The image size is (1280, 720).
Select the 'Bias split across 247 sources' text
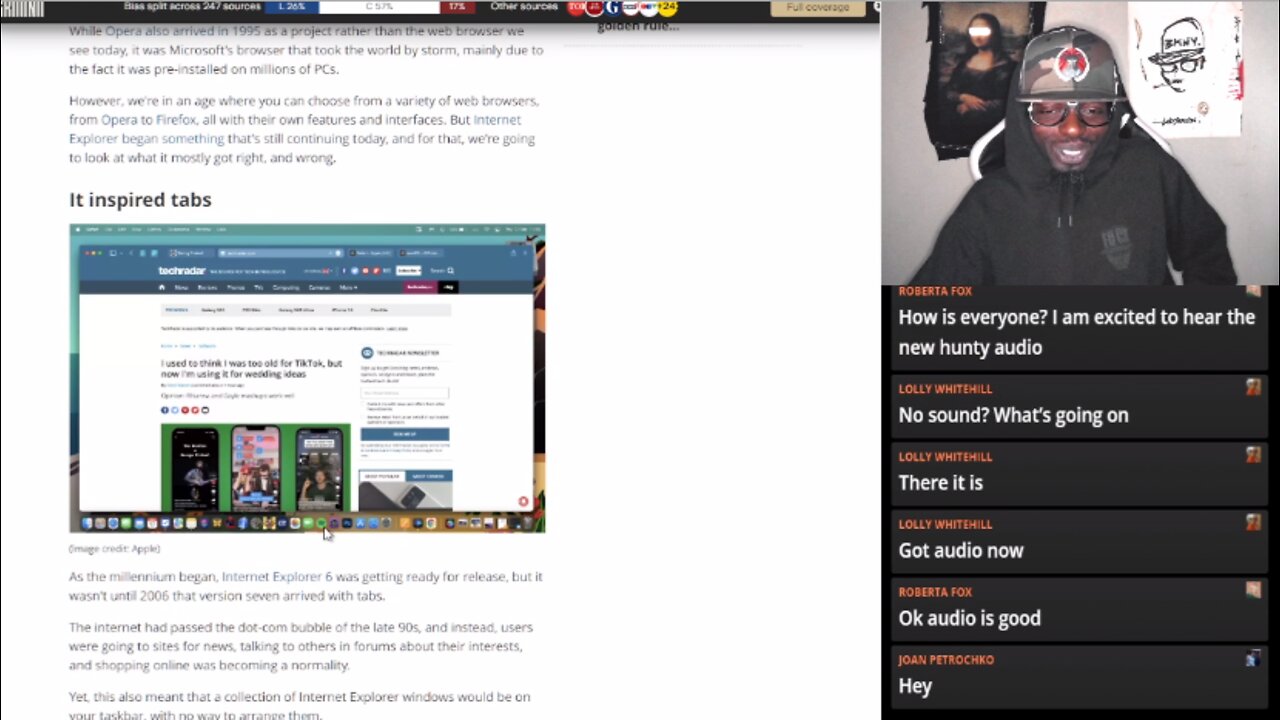pyautogui.click(x=190, y=7)
